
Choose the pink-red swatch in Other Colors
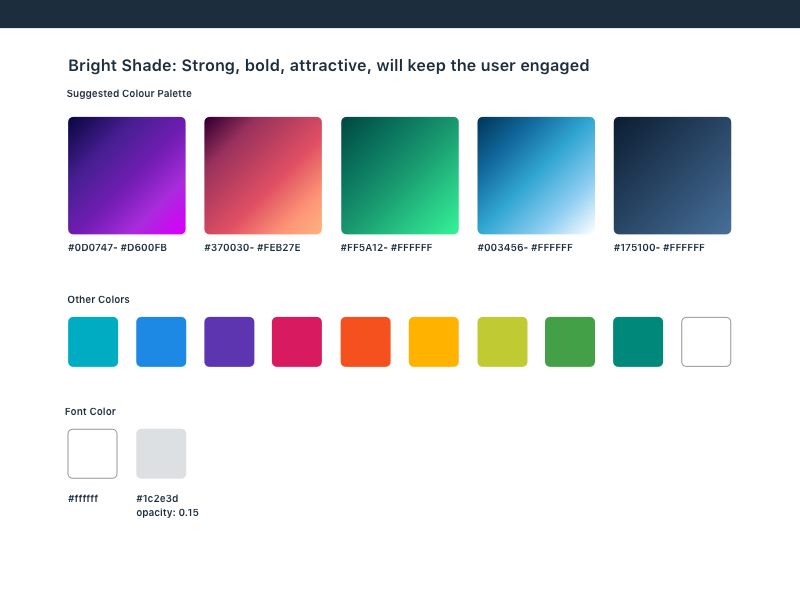coord(297,342)
